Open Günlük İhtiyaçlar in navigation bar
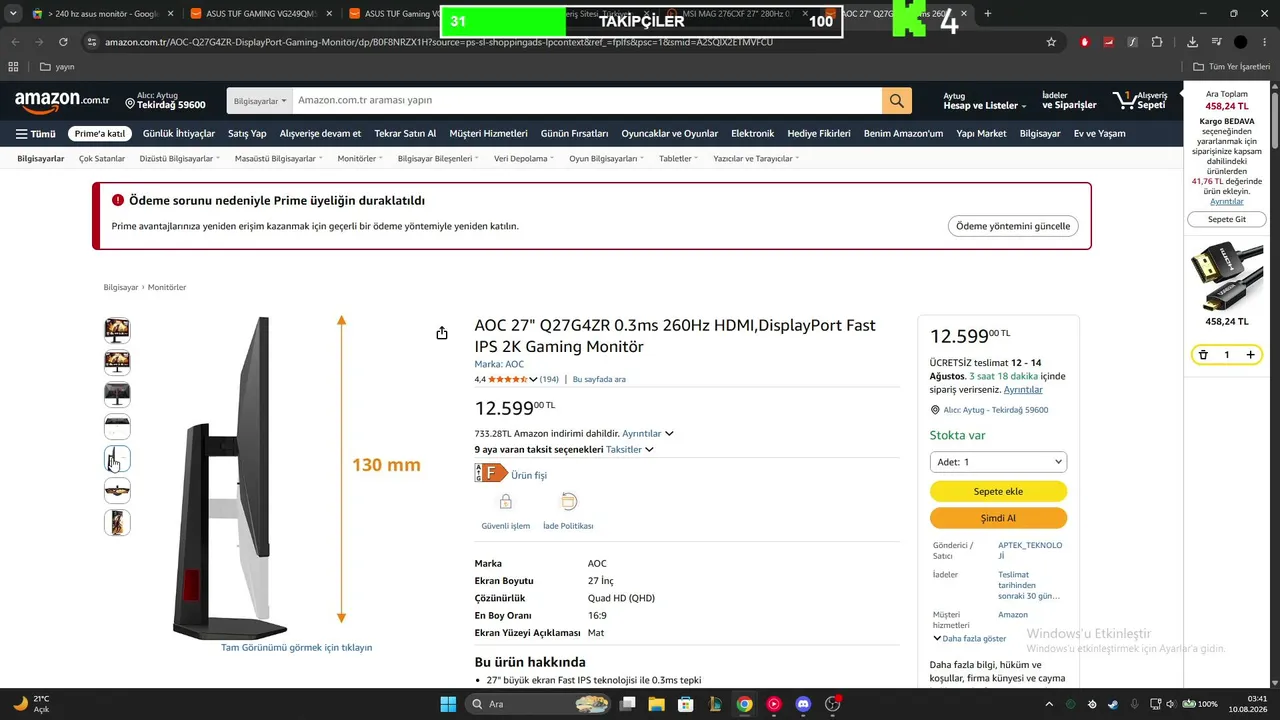Viewport: 1280px width, 720px height. coord(179,134)
